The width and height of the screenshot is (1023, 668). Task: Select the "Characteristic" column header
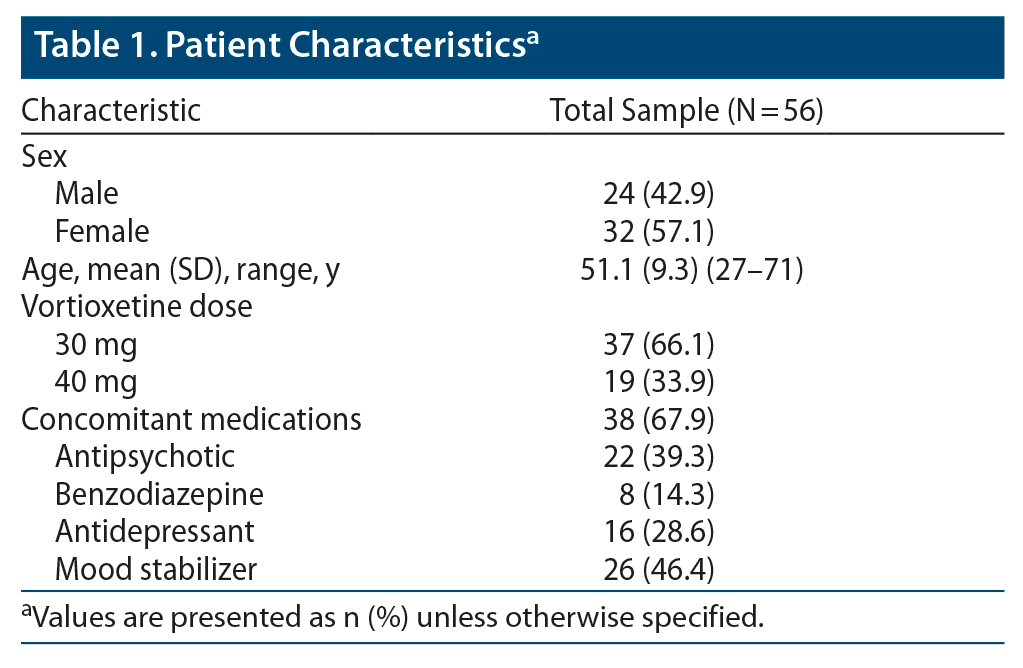point(111,110)
